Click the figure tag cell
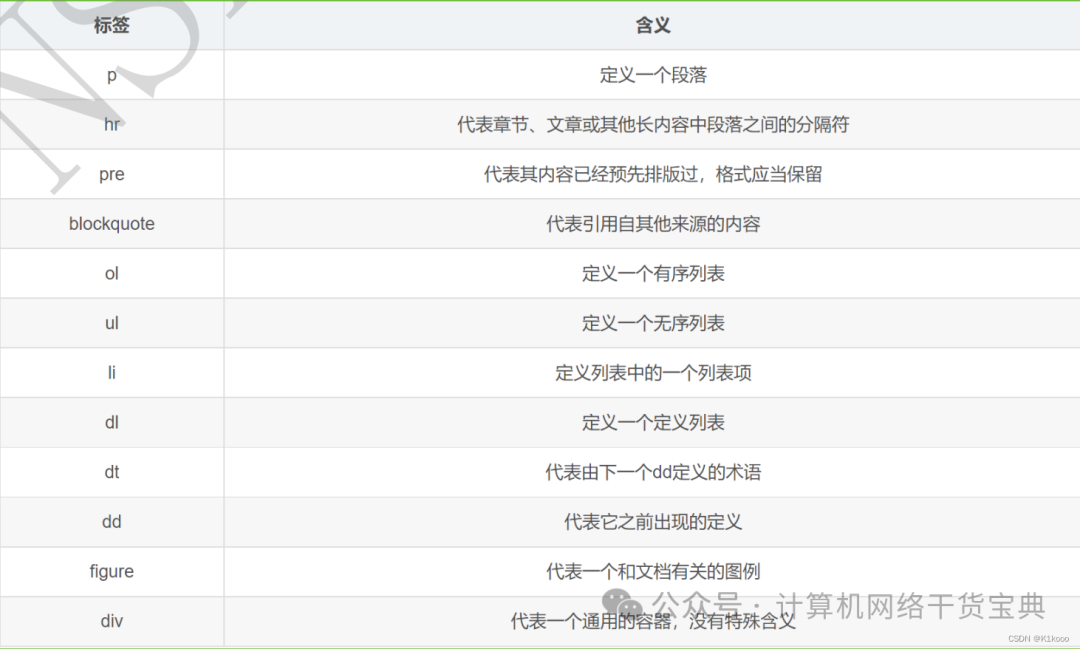This screenshot has height=649, width=1080. pyautogui.click(x=112, y=571)
